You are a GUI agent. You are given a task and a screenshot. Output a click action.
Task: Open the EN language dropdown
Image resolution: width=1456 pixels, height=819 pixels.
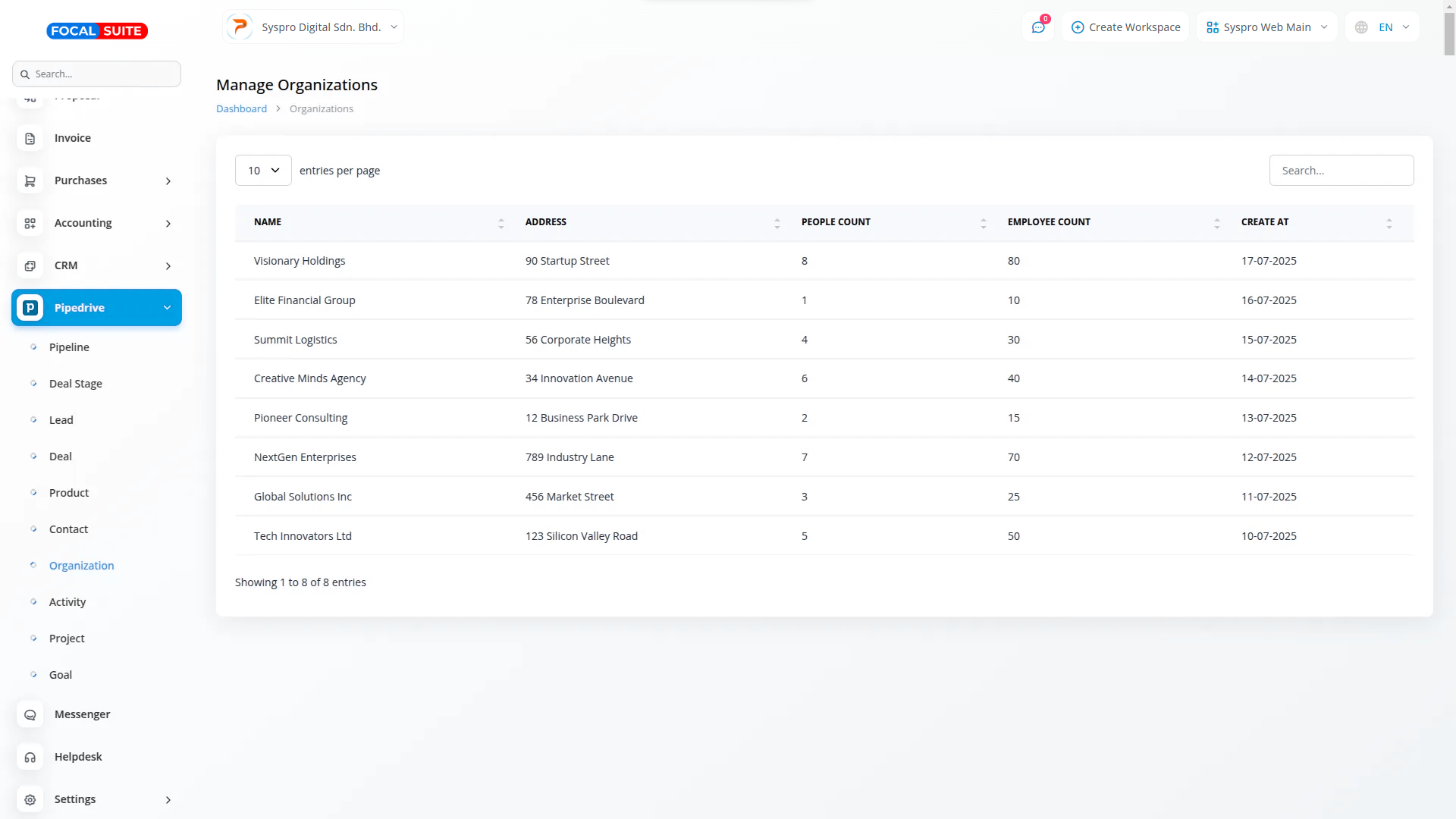click(x=1382, y=27)
